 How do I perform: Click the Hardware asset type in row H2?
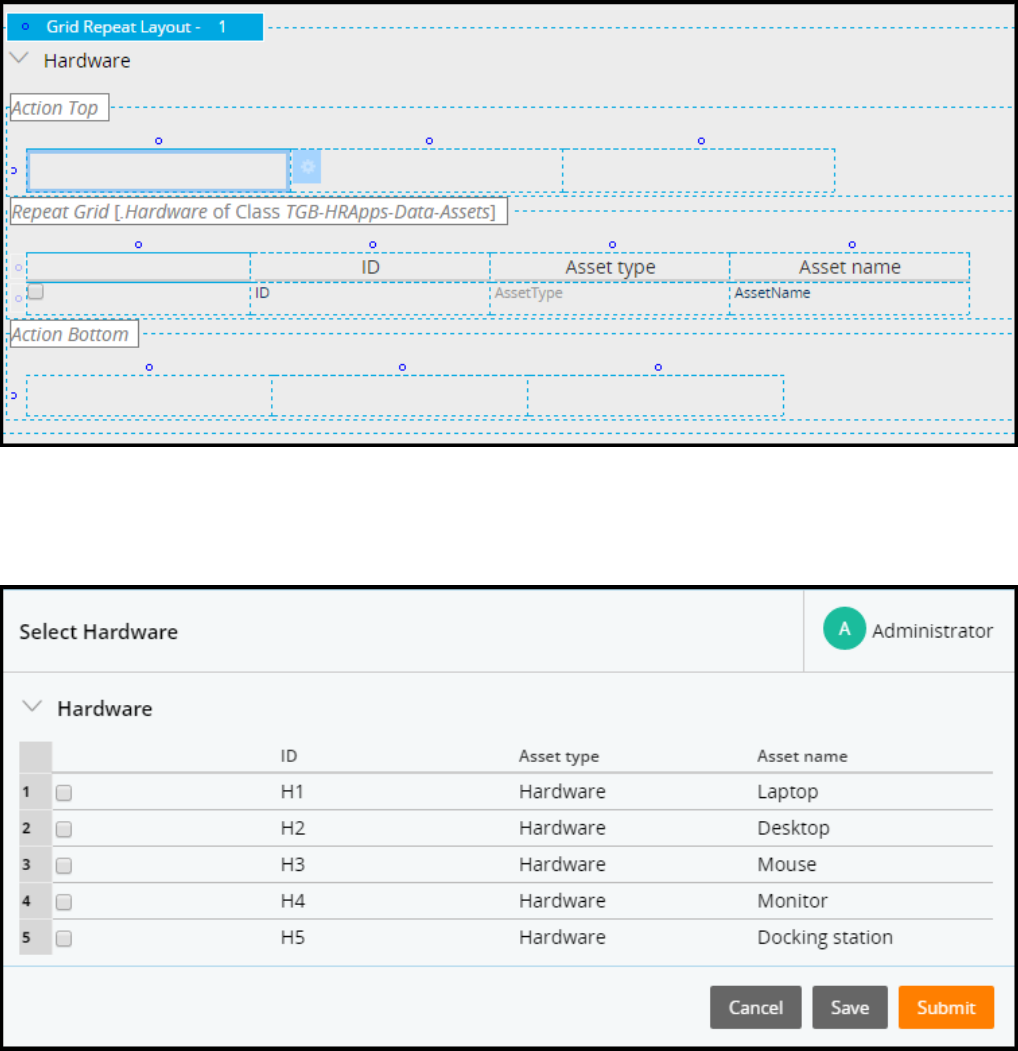pyautogui.click(x=562, y=828)
